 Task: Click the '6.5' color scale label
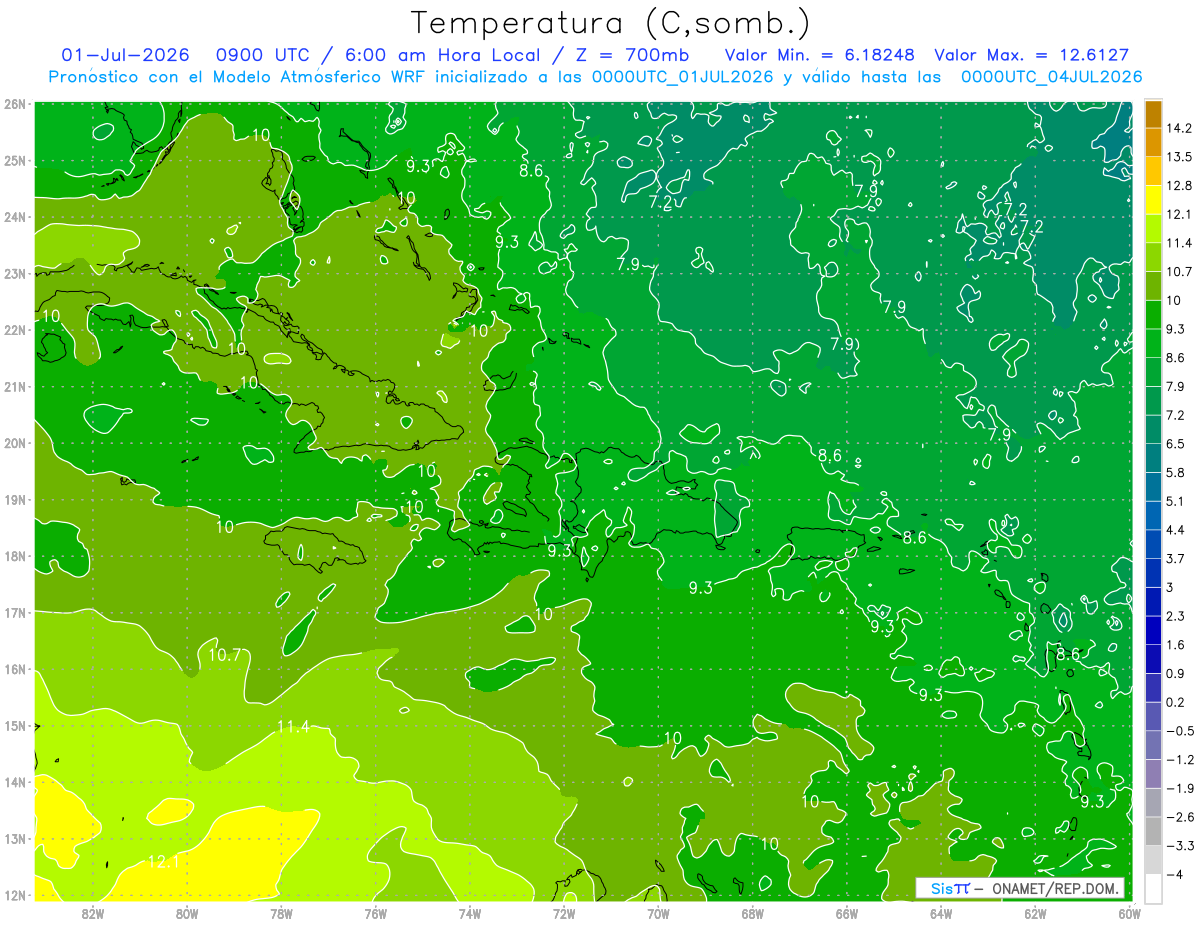pos(1176,444)
